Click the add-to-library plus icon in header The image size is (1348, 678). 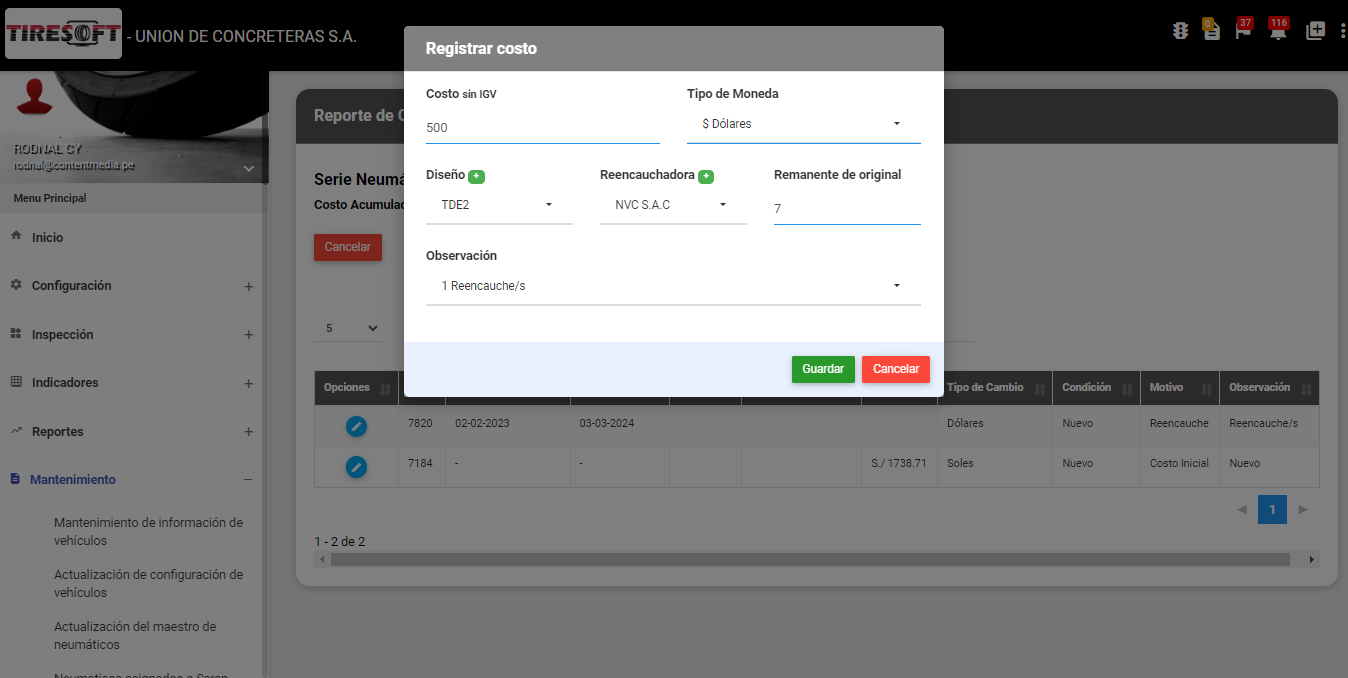point(1315,31)
